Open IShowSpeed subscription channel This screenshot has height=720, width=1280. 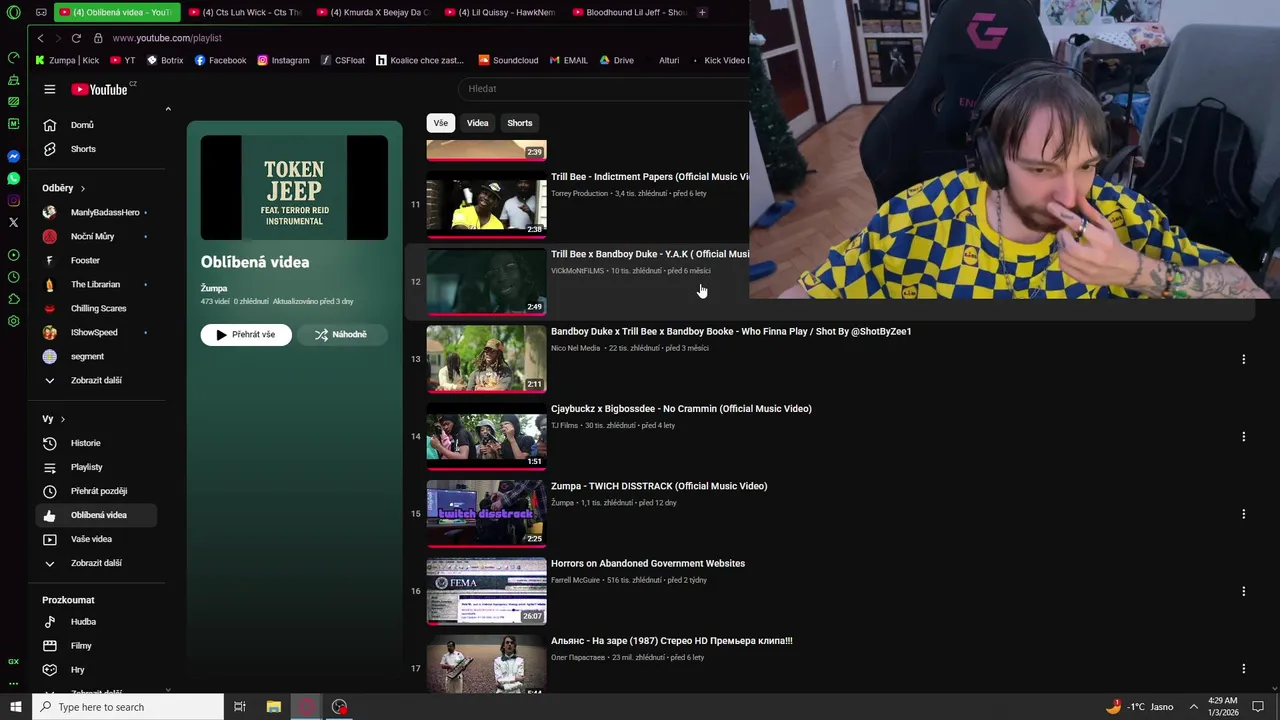point(96,332)
